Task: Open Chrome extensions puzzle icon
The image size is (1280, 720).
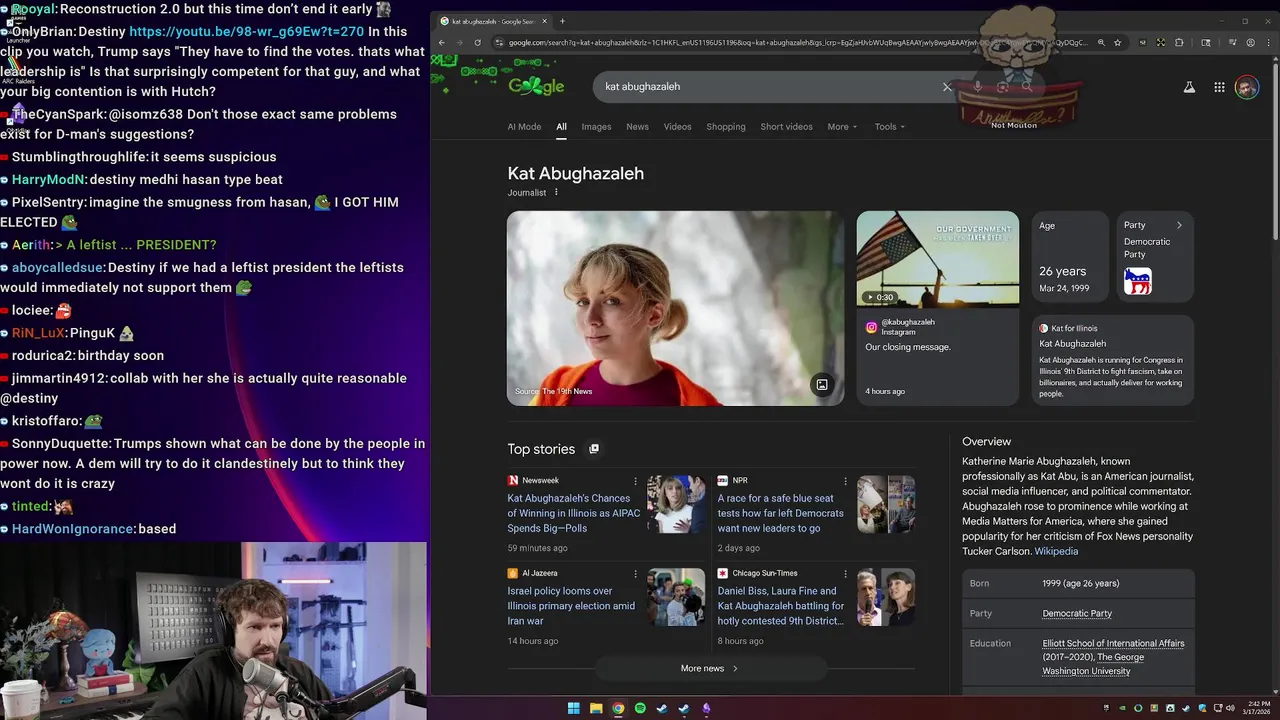Action: (1179, 43)
